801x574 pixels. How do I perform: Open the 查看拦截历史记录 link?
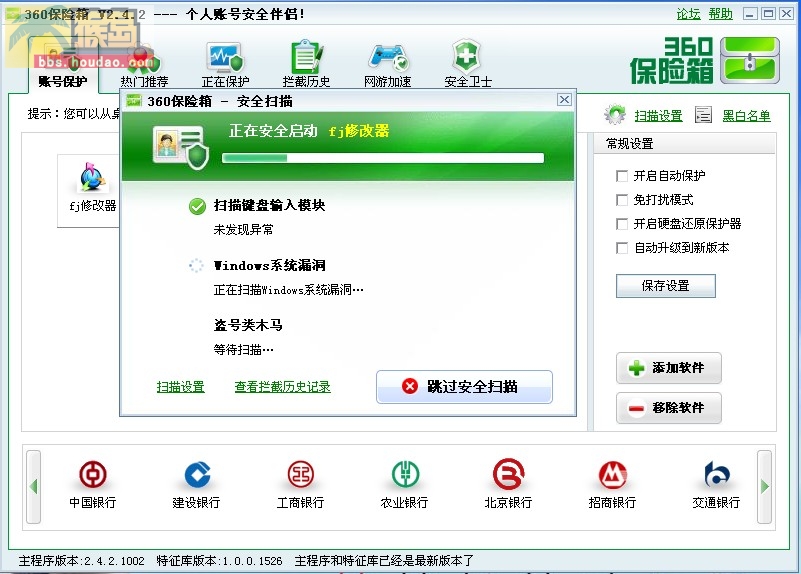tap(282, 387)
